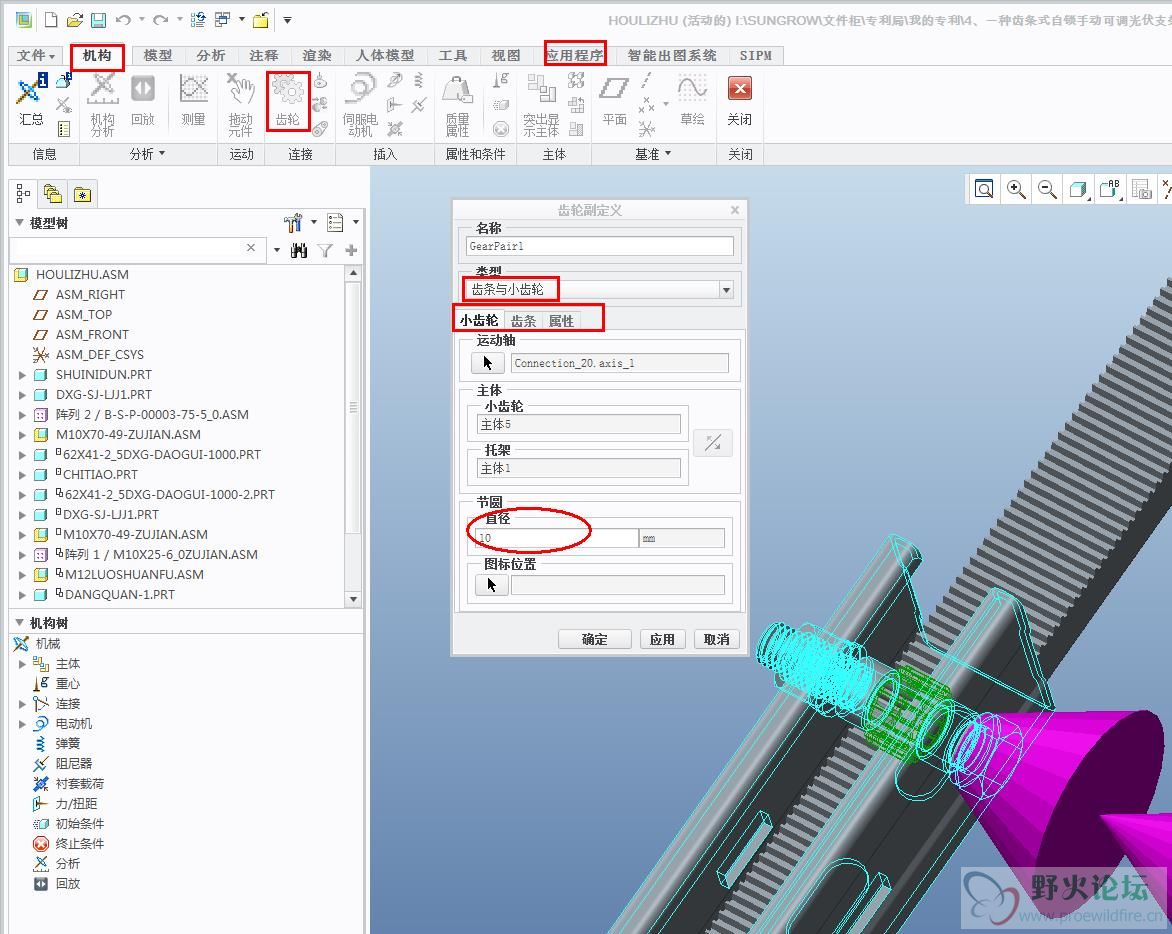This screenshot has height=934, width=1172.
Task: Click the undo arrow icon
Action: [124, 19]
